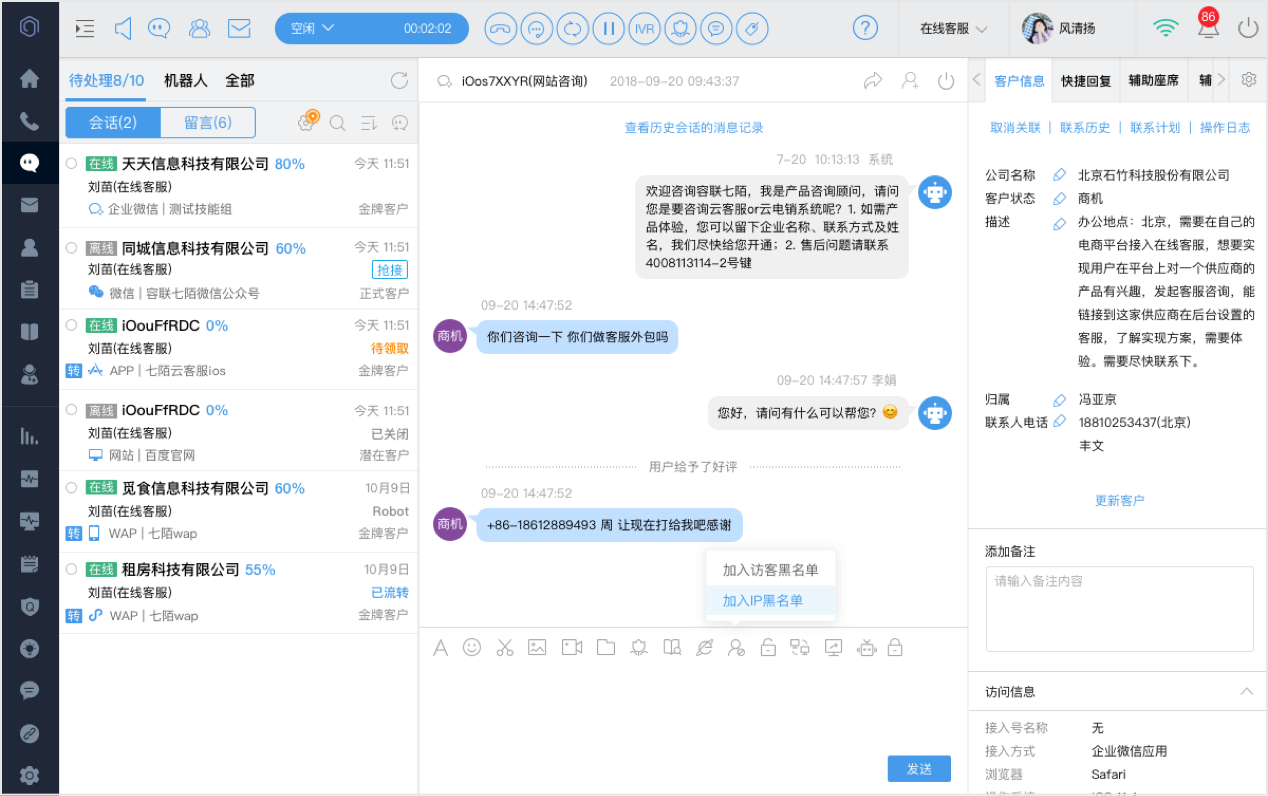Click the 取消关联 link
1268x796 pixels.
1015,127
